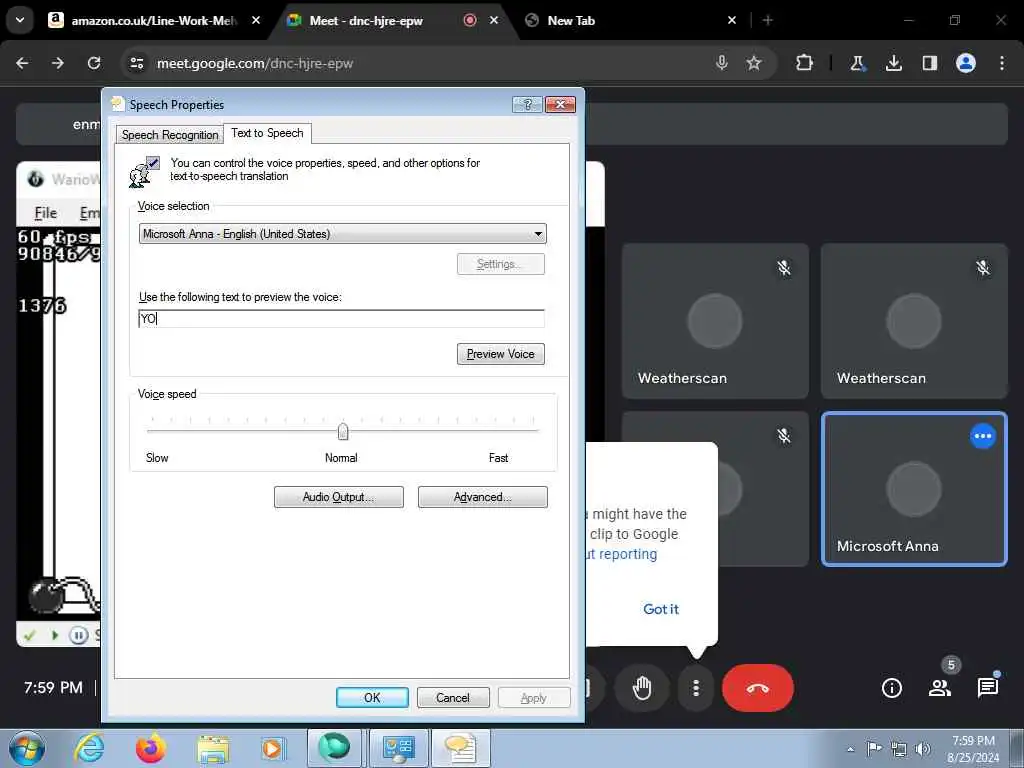Select the Microsoft Anna participant tile
The image size is (1024, 768).
click(914, 488)
